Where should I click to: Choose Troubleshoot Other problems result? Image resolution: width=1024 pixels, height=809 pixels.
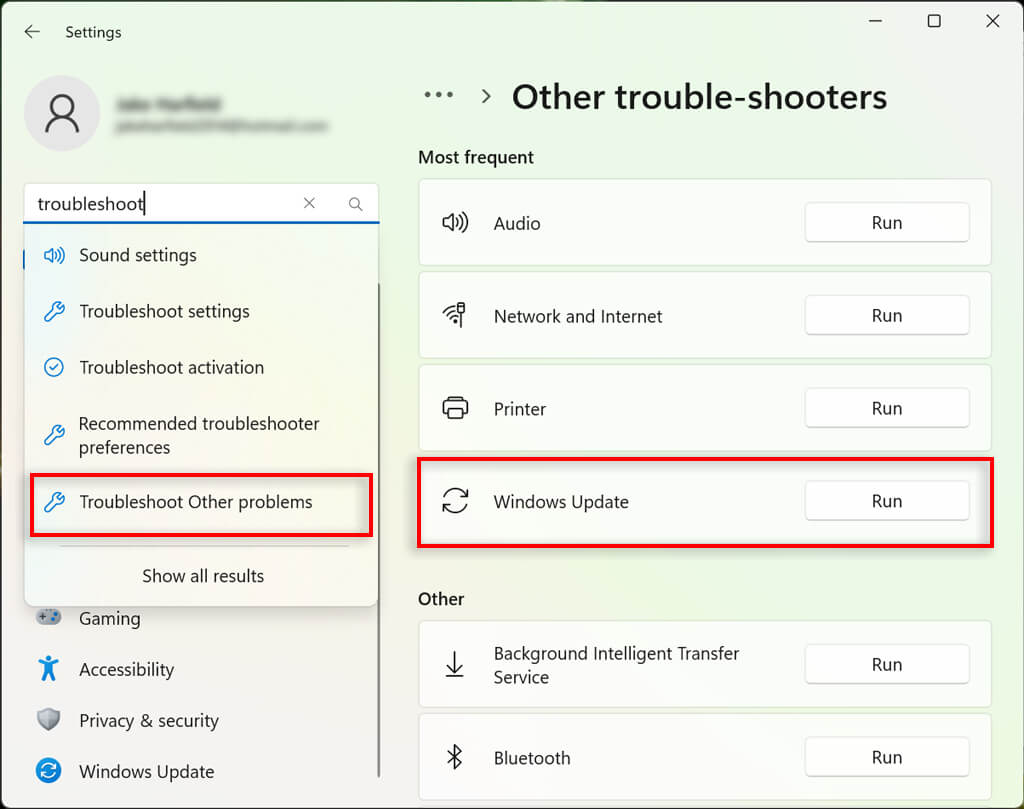pos(201,502)
